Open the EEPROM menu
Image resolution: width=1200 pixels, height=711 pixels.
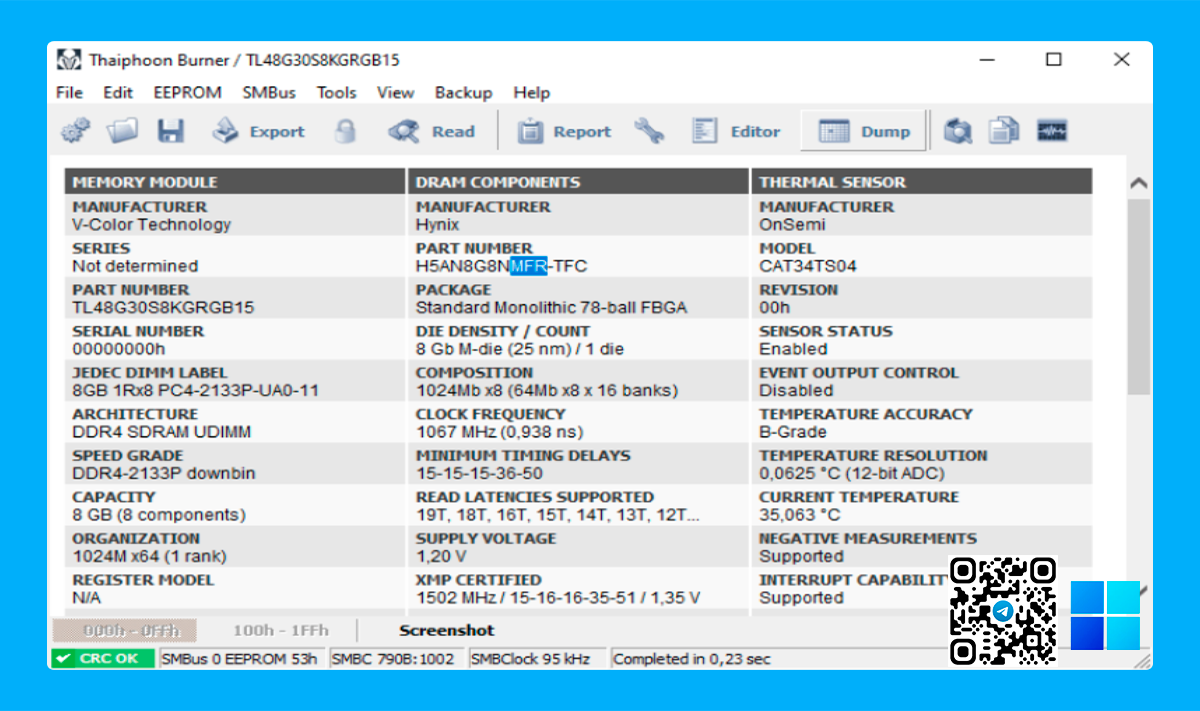pos(187,92)
